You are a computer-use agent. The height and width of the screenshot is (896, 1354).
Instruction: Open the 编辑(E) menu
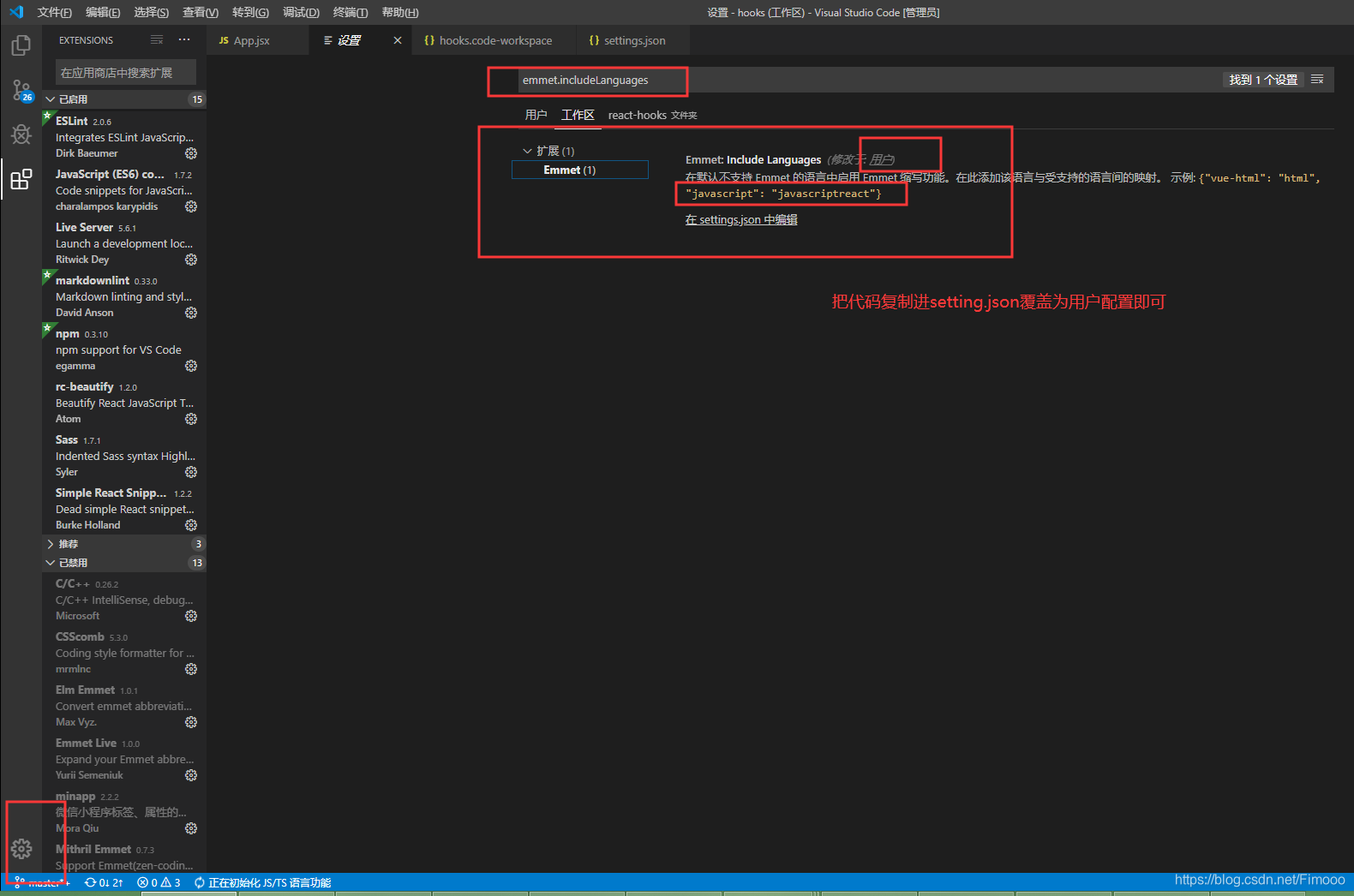coord(103,12)
